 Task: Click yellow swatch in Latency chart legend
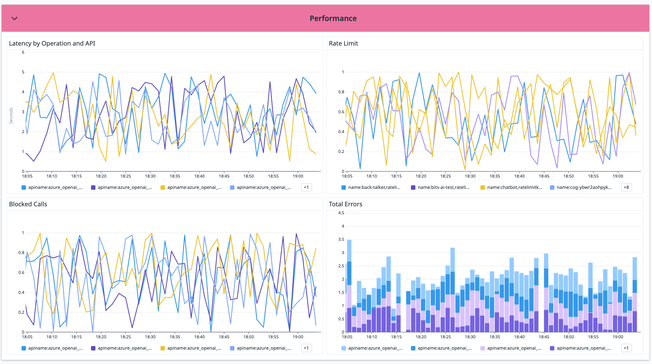163,188
